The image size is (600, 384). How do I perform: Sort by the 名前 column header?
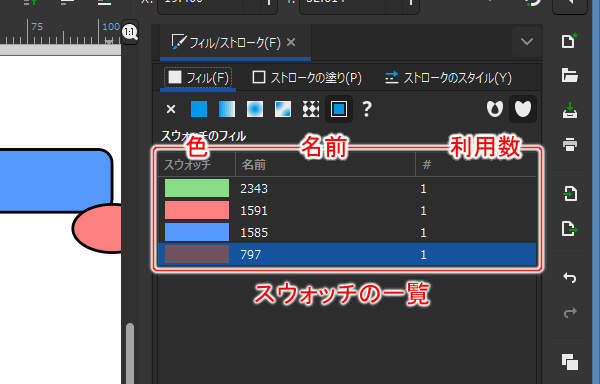click(325, 165)
